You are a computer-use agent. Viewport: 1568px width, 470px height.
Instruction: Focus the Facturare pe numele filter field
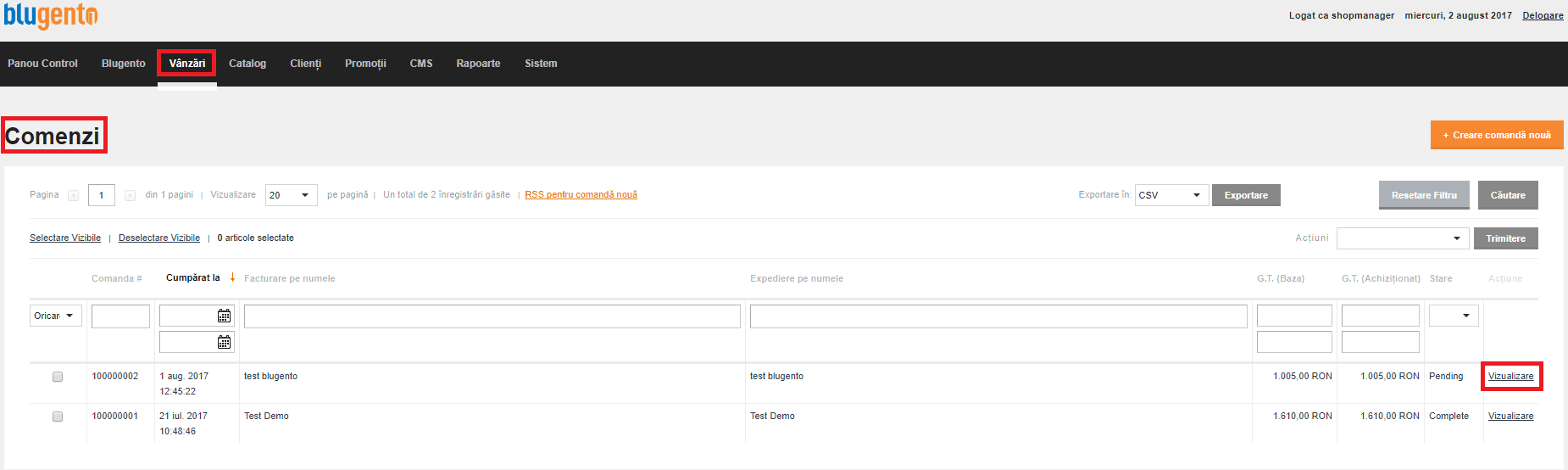coord(492,316)
